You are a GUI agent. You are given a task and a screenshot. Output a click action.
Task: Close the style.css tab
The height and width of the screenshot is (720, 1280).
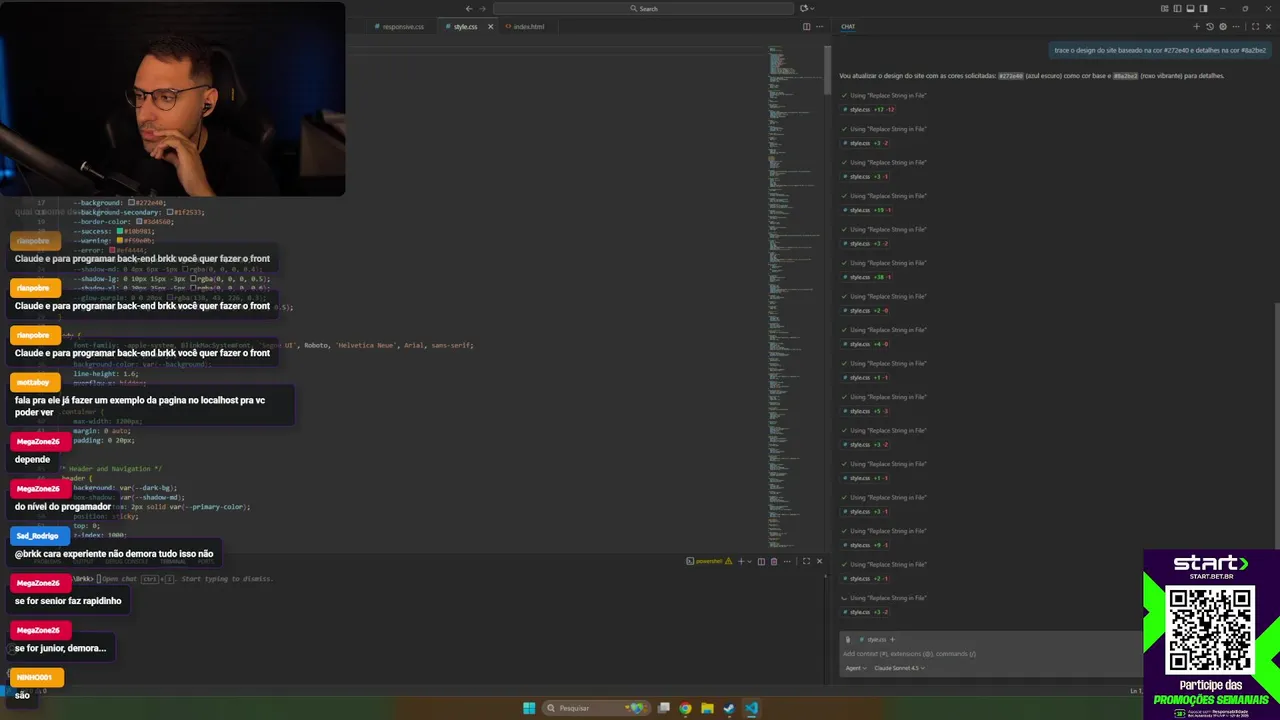(x=490, y=27)
